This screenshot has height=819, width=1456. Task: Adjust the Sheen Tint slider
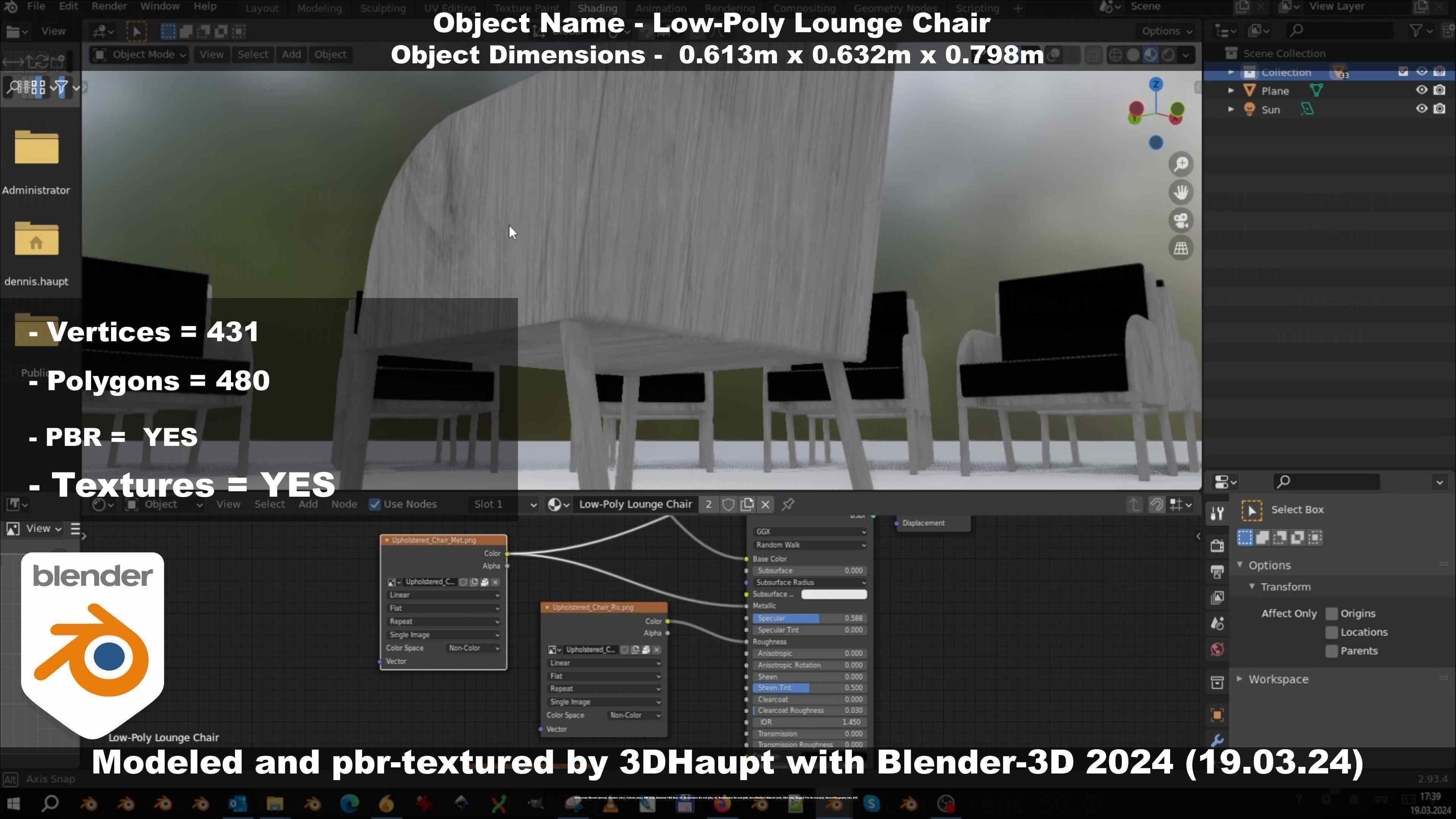pos(810,689)
